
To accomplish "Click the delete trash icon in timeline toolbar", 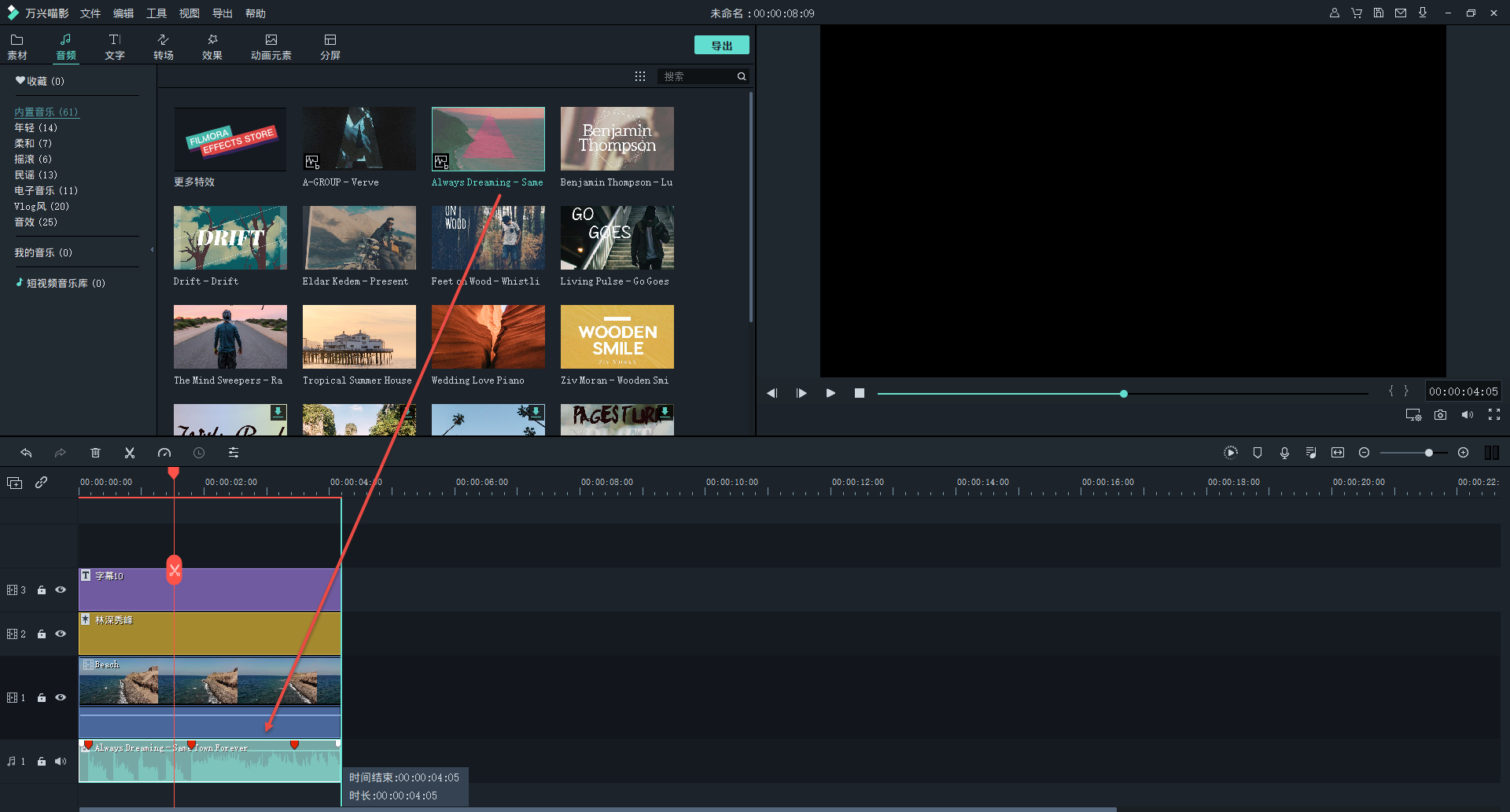I will [x=95, y=453].
